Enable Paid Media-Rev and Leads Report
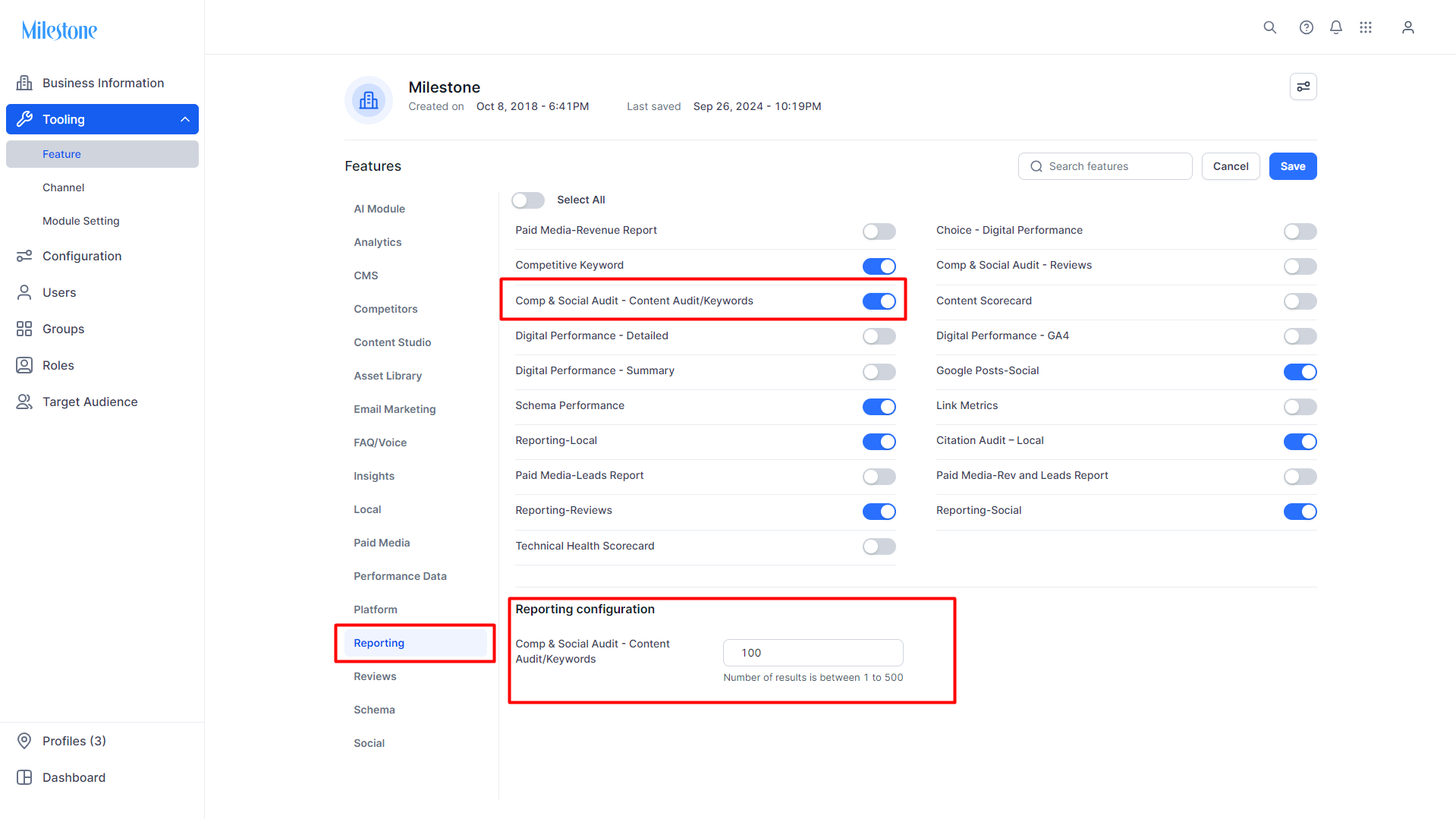 point(1300,477)
